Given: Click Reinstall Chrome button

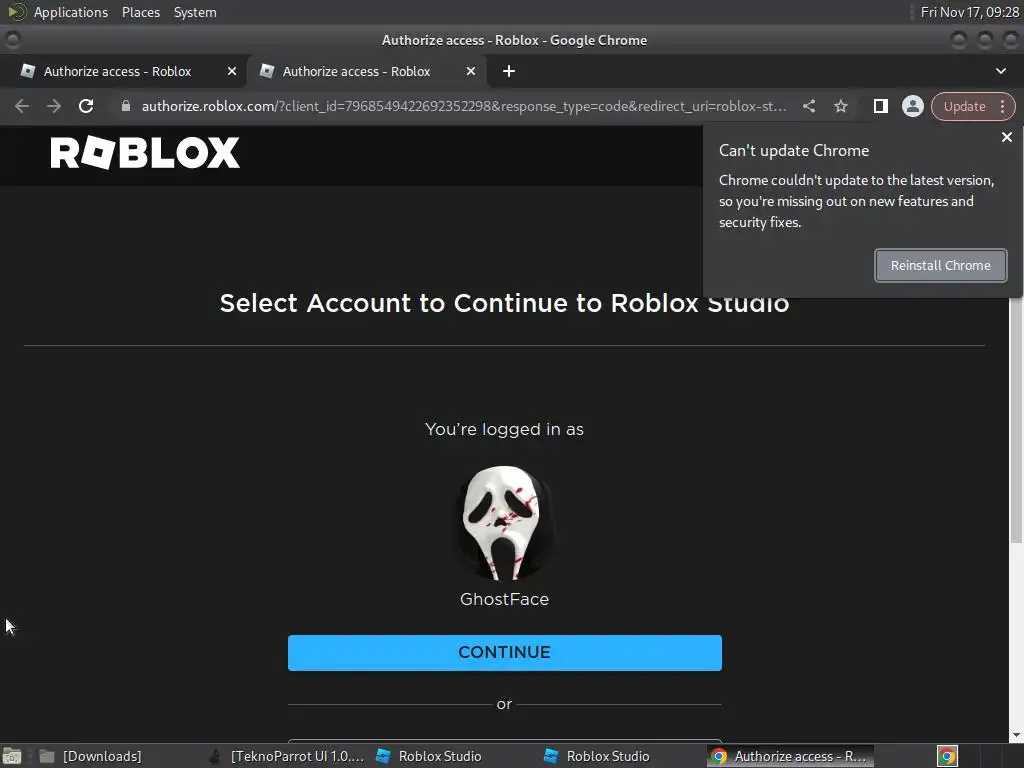Looking at the screenshot, I should (940, 265).
